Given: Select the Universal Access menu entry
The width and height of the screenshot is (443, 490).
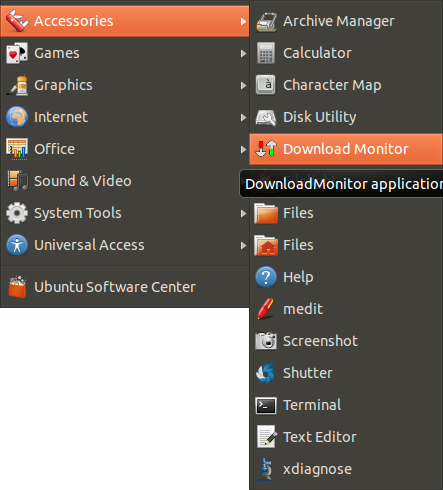Looking at the screenshot, I should tap(125, 245).
